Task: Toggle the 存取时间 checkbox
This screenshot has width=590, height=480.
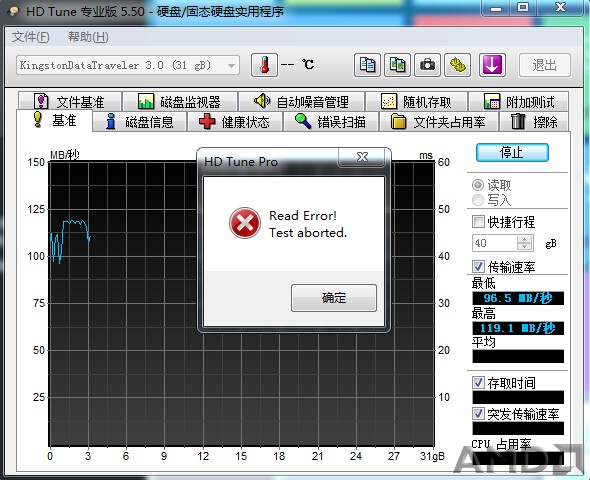Action: click(478, 383)
